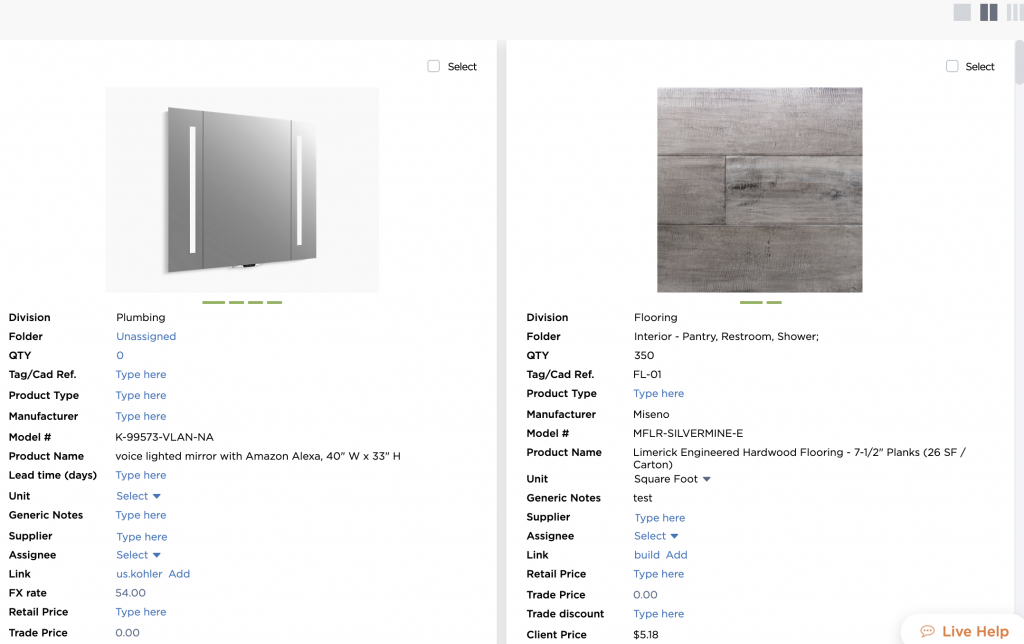The image size is (1024, 644).
Task: Check Select on the Miseno flooring product
Action: tap(951, 66)
